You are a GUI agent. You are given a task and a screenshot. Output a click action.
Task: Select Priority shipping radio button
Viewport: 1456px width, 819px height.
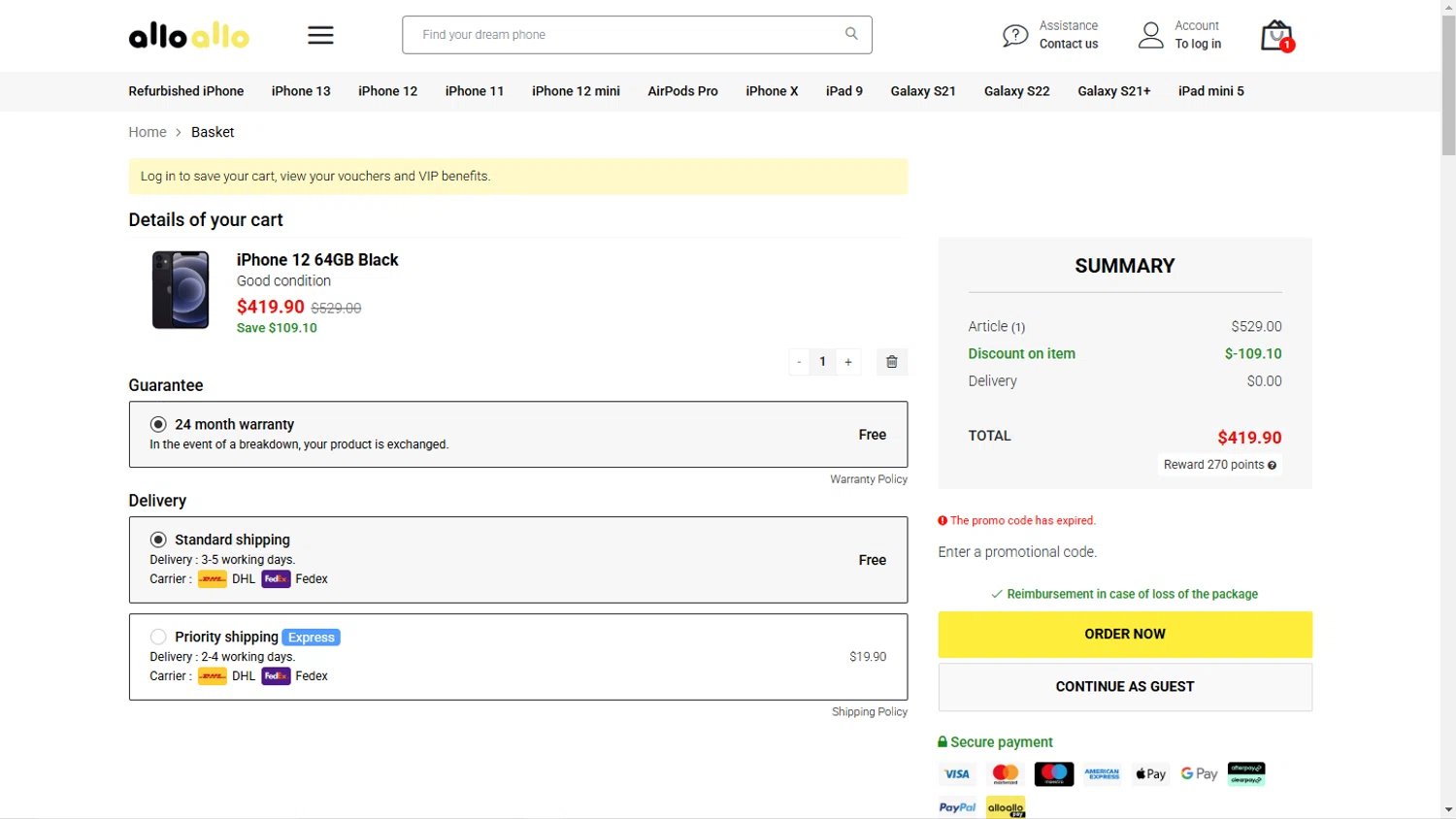coord(158,638)
